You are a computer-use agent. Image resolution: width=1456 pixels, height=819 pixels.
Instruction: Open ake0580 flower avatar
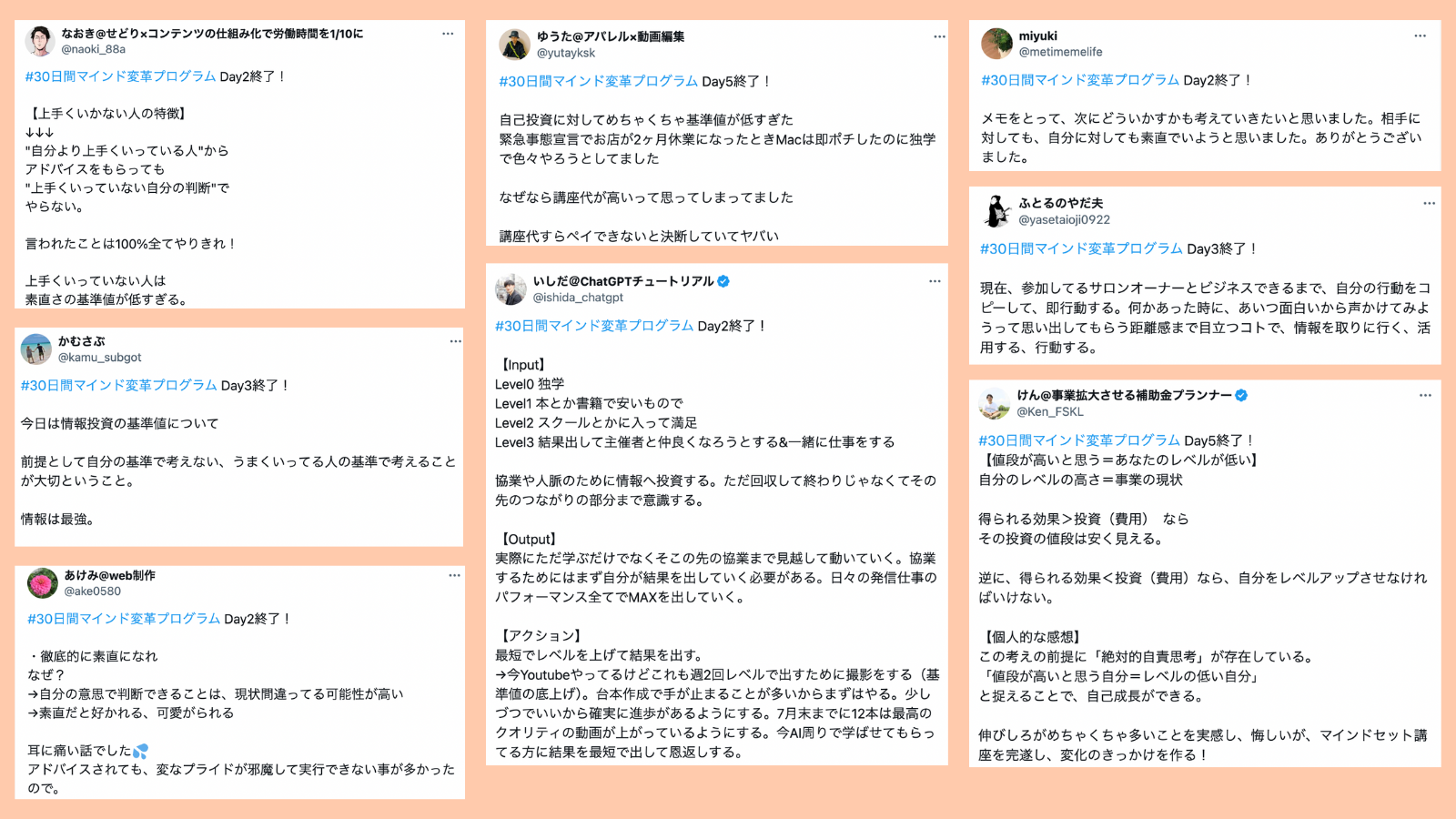tap(43, 583)
